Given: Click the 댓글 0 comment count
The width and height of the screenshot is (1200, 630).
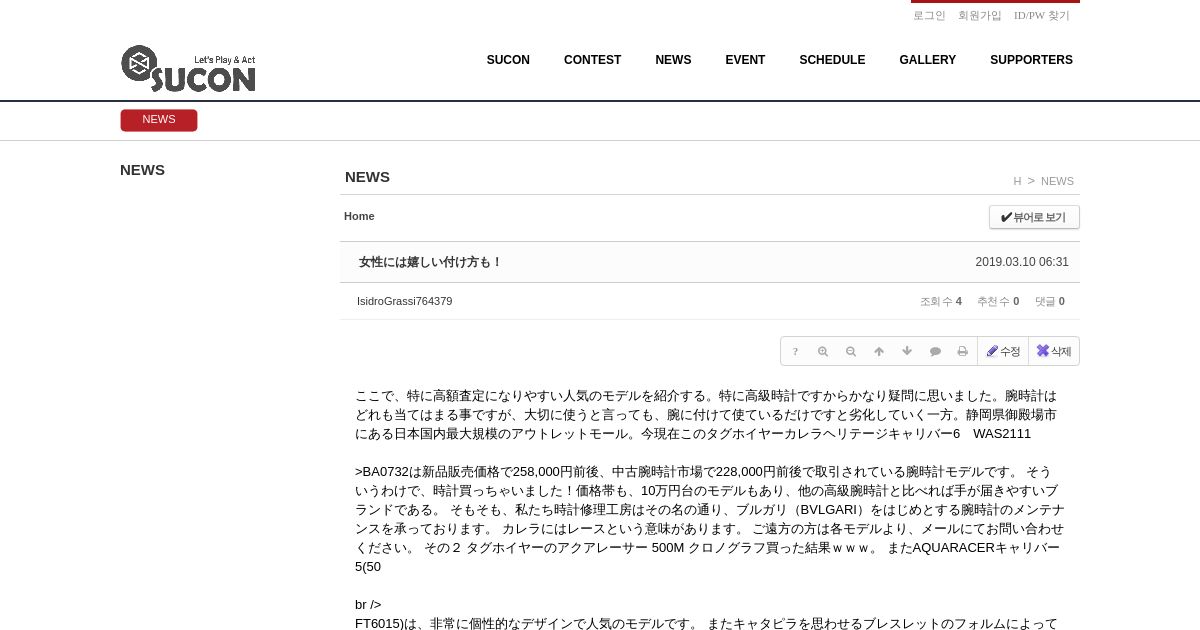Looking at the screenshot, I should tap(1050, 301).
